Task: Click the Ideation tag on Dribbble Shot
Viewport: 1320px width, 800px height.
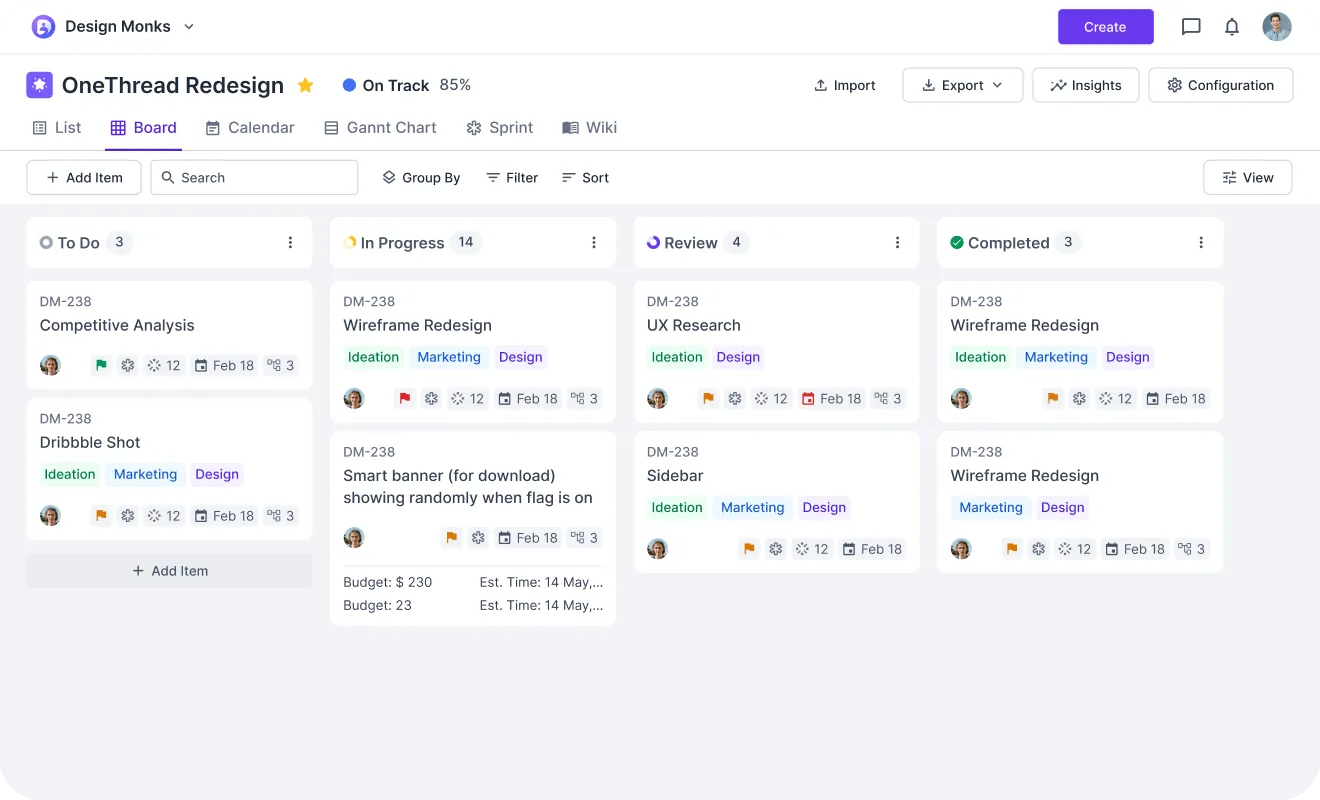Action: (70, 474)
